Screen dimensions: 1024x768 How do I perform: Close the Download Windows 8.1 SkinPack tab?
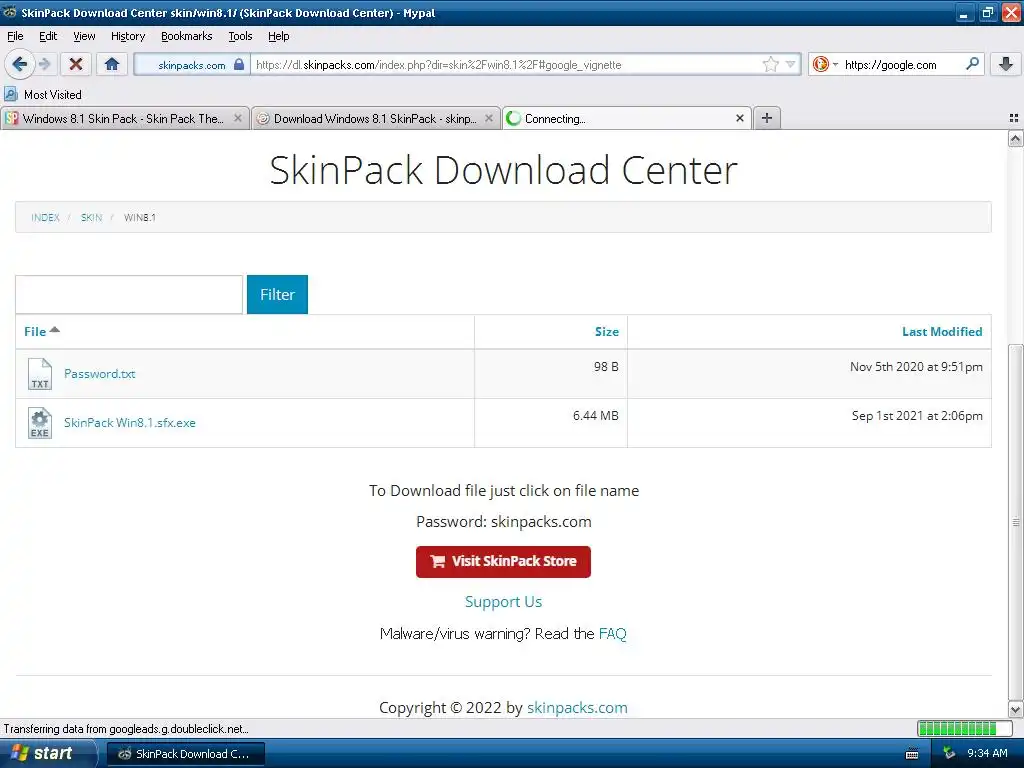coord(488,118)
